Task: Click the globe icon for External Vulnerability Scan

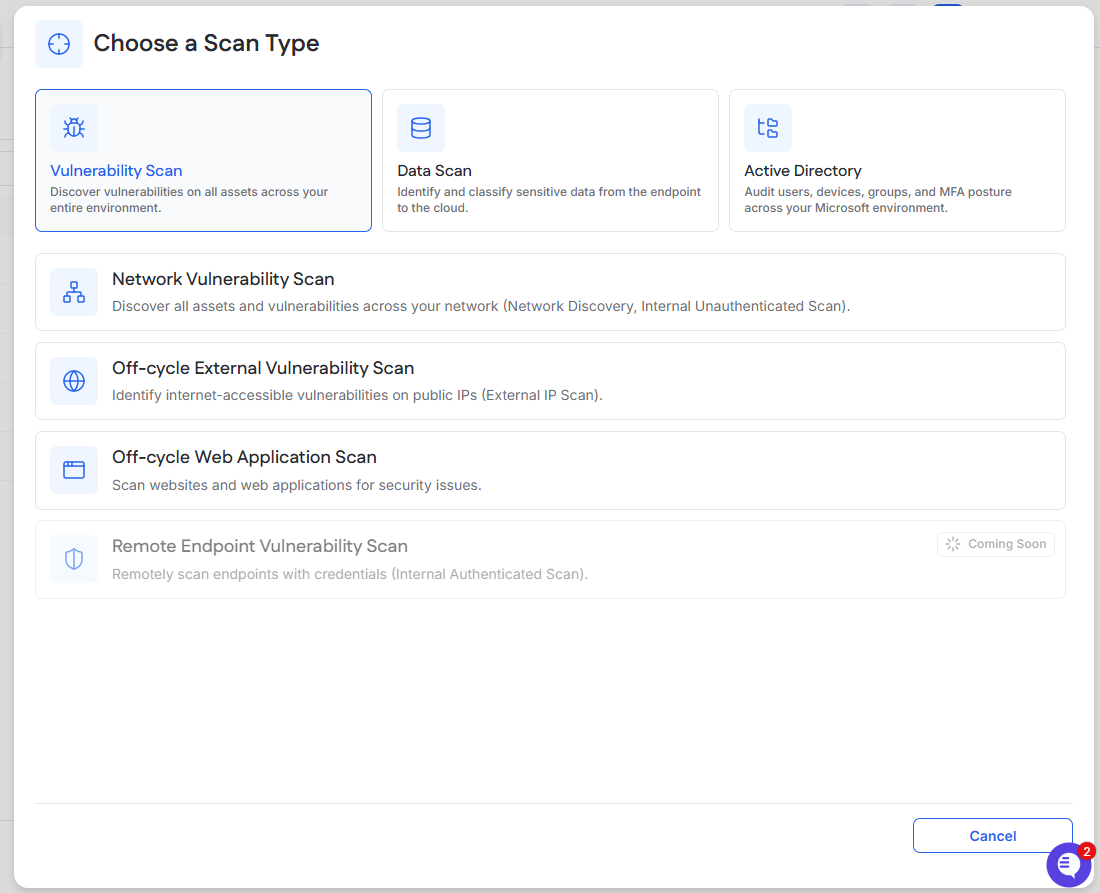Action: click(x=74, y=381)
